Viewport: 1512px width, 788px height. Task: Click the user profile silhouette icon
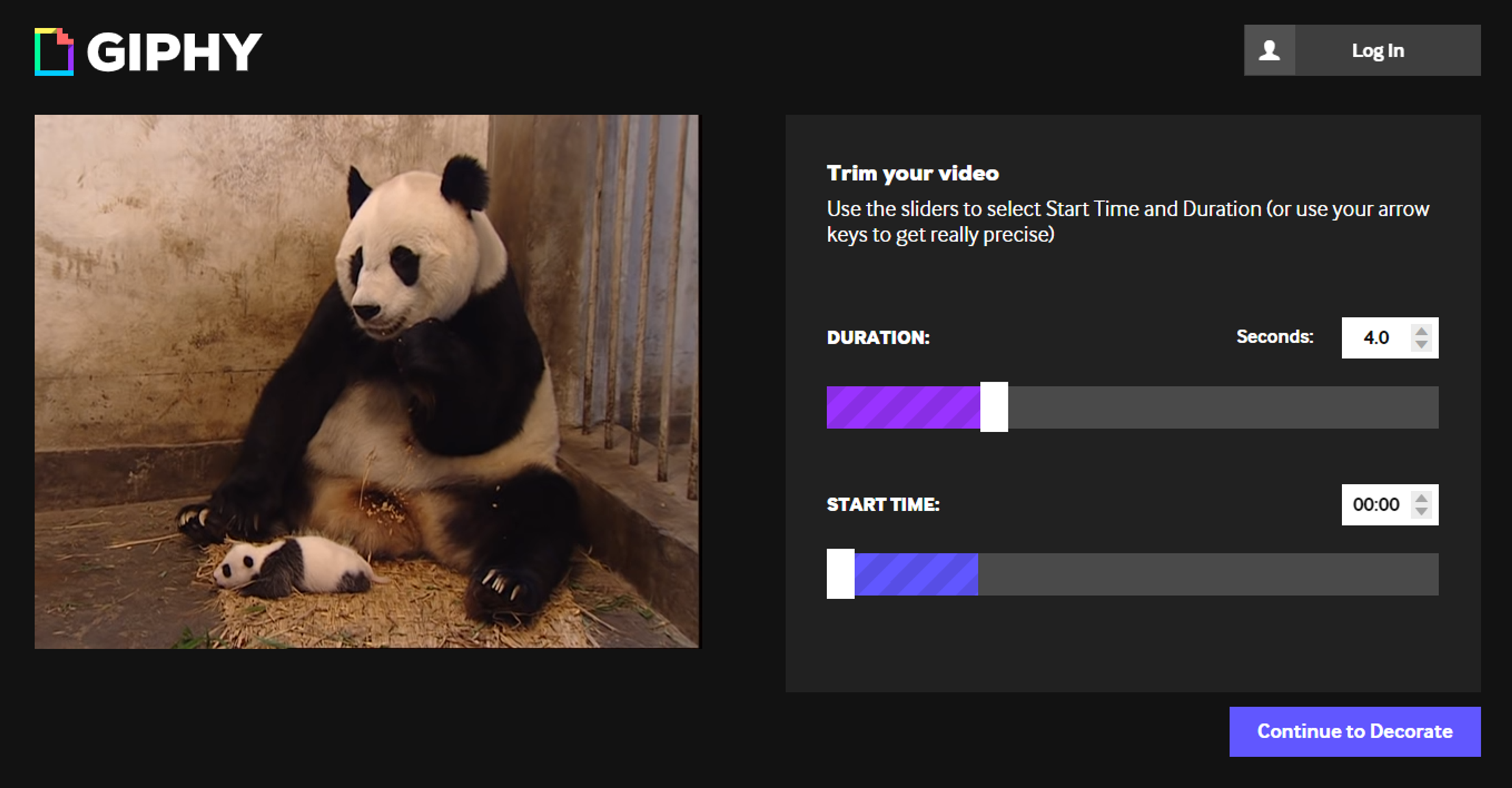click(x=1269, y=50)
